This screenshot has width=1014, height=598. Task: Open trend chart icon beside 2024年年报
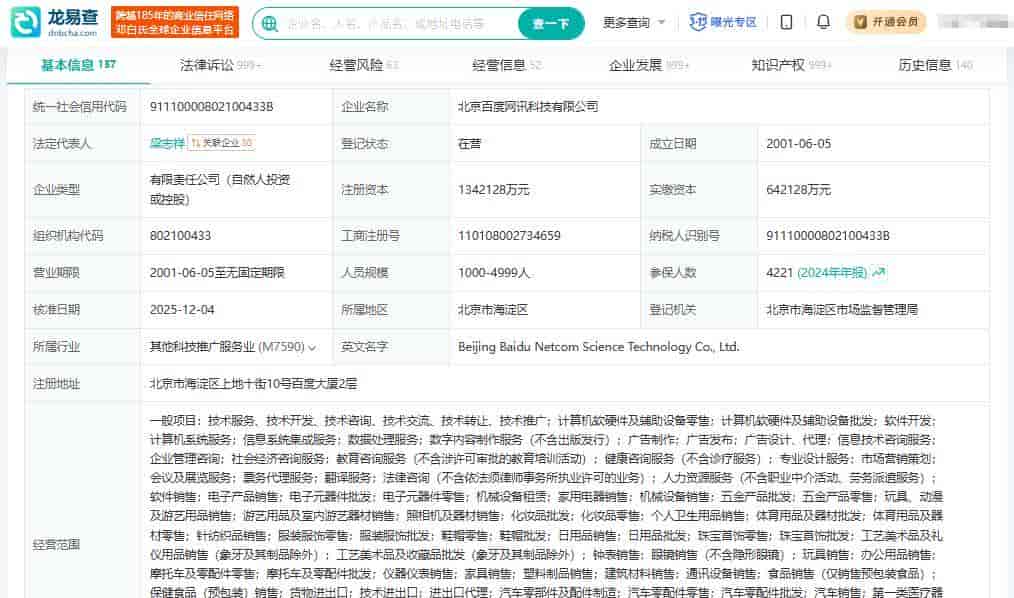pos(879,273)
